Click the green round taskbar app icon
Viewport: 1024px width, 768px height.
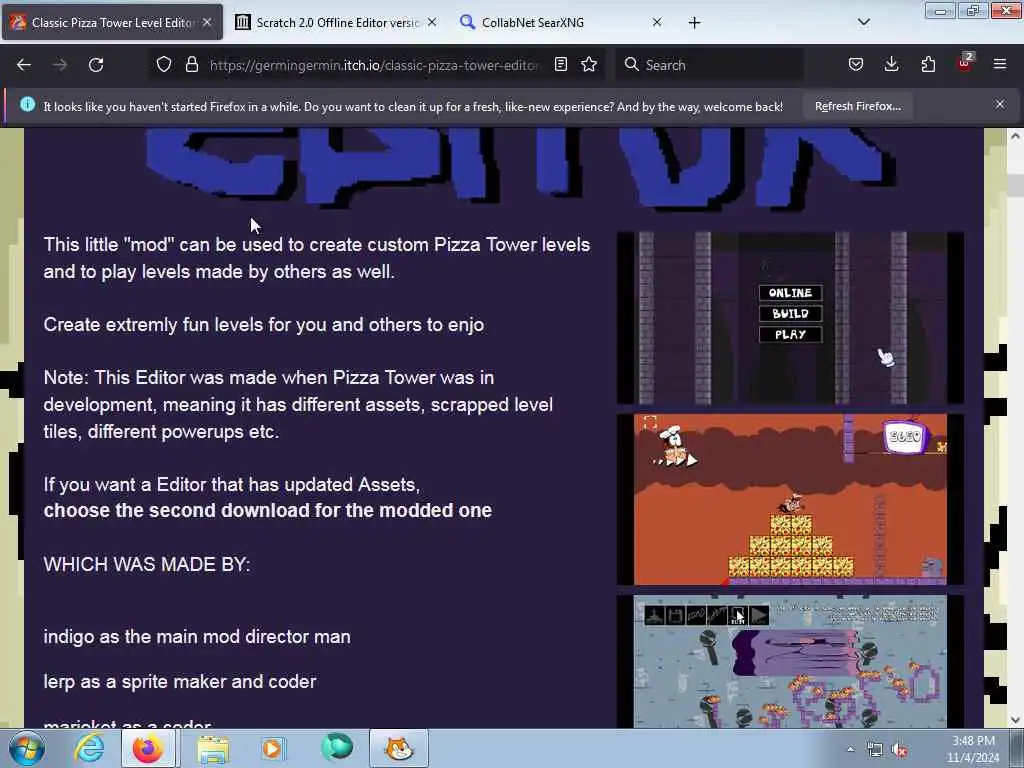337,747
